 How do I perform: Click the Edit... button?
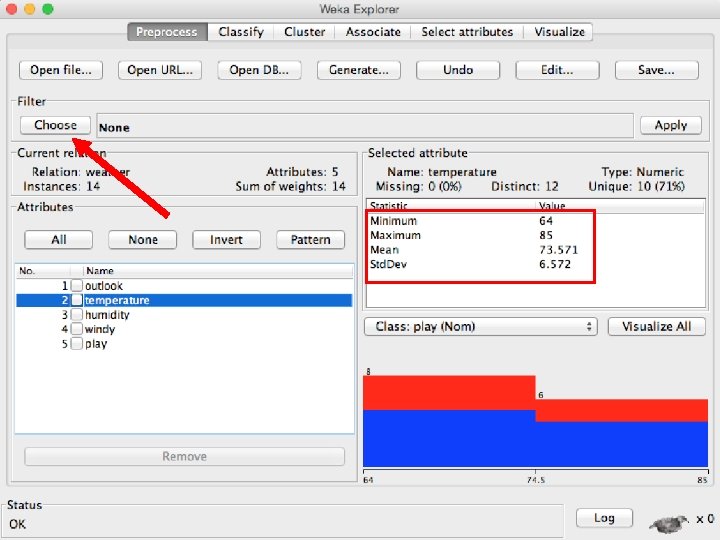(x=557, y=70)
